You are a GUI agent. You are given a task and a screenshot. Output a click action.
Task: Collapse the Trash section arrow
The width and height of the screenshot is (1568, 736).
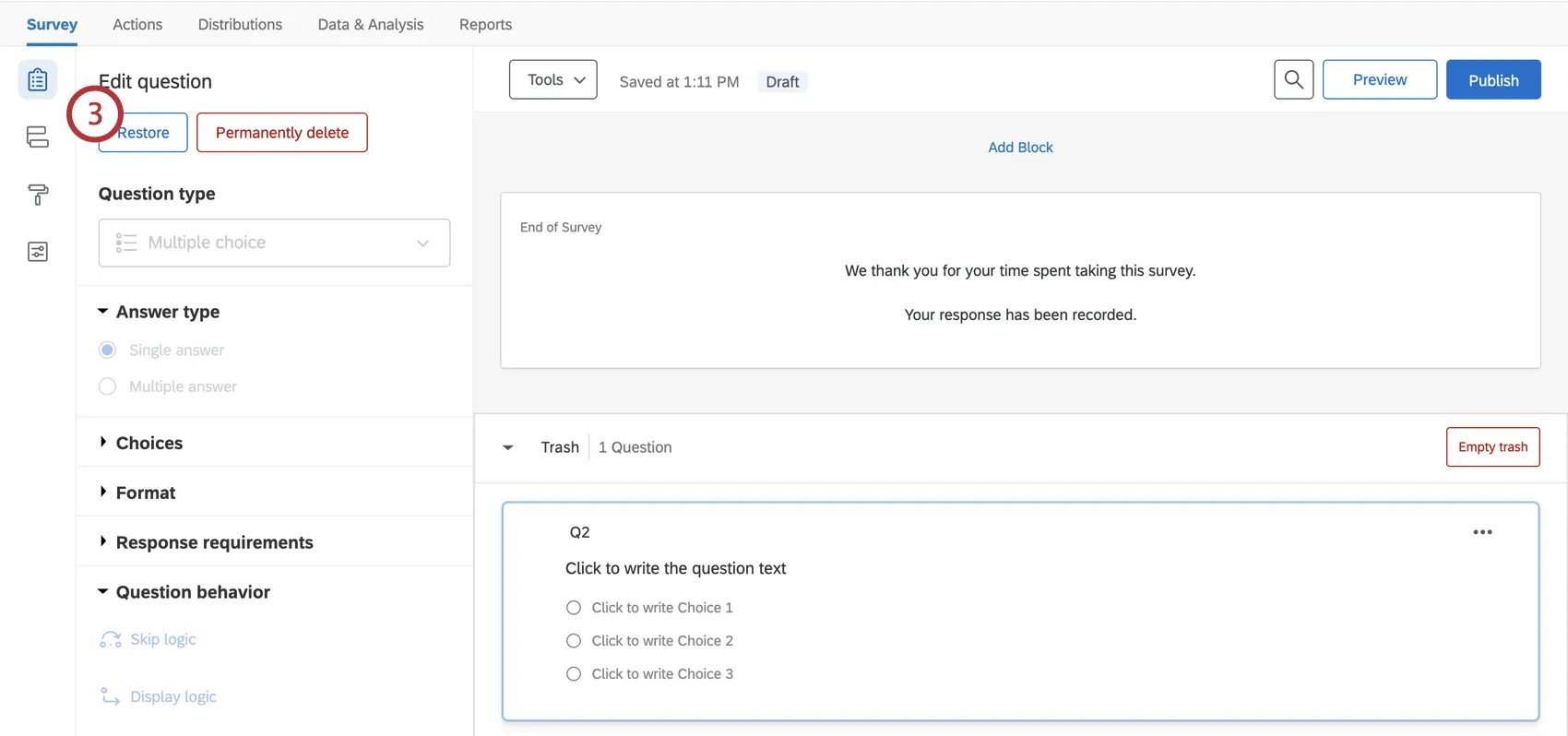pyautogui.click(x=508, y=447)
